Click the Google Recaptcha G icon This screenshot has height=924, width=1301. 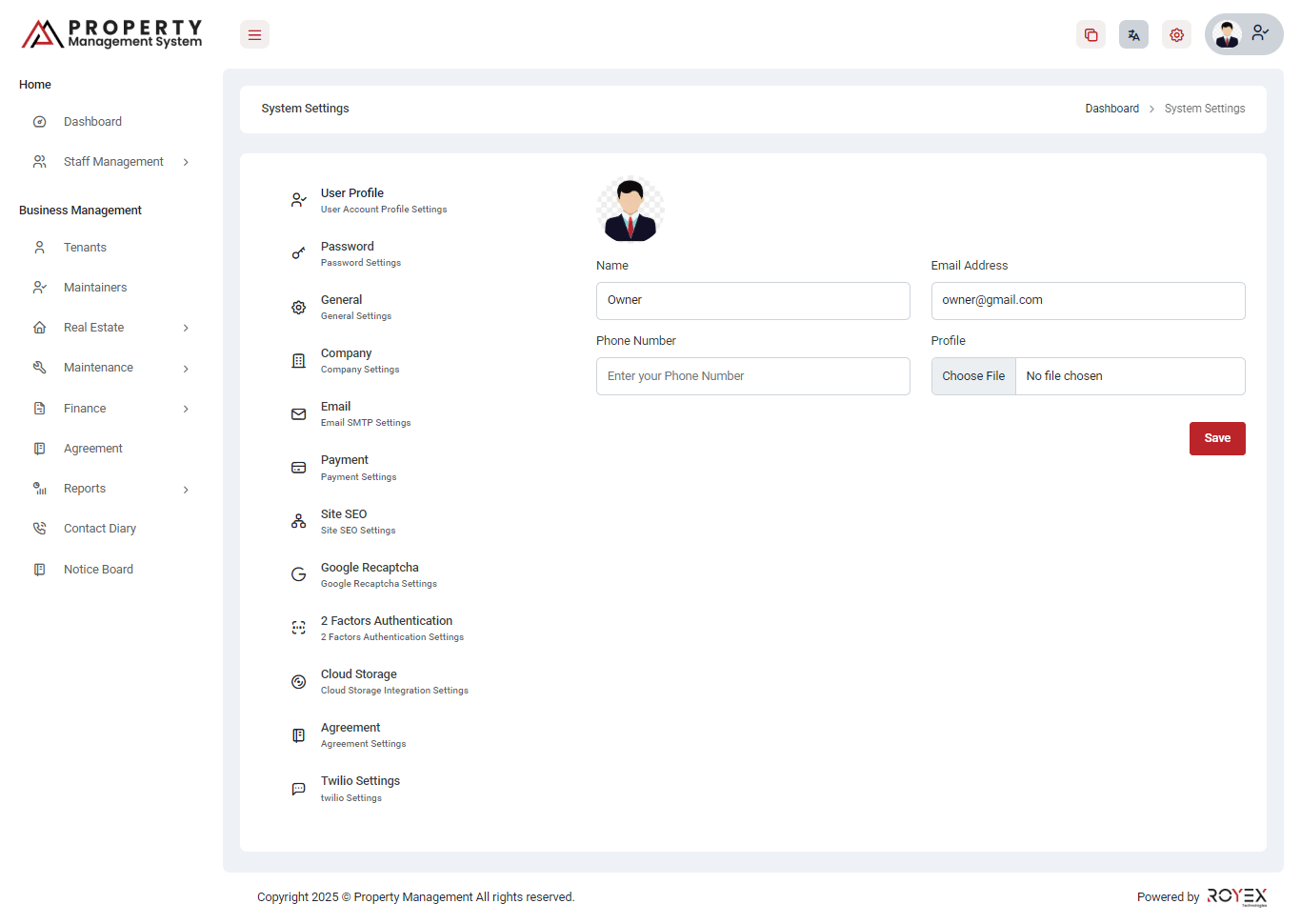click(298, 574)
